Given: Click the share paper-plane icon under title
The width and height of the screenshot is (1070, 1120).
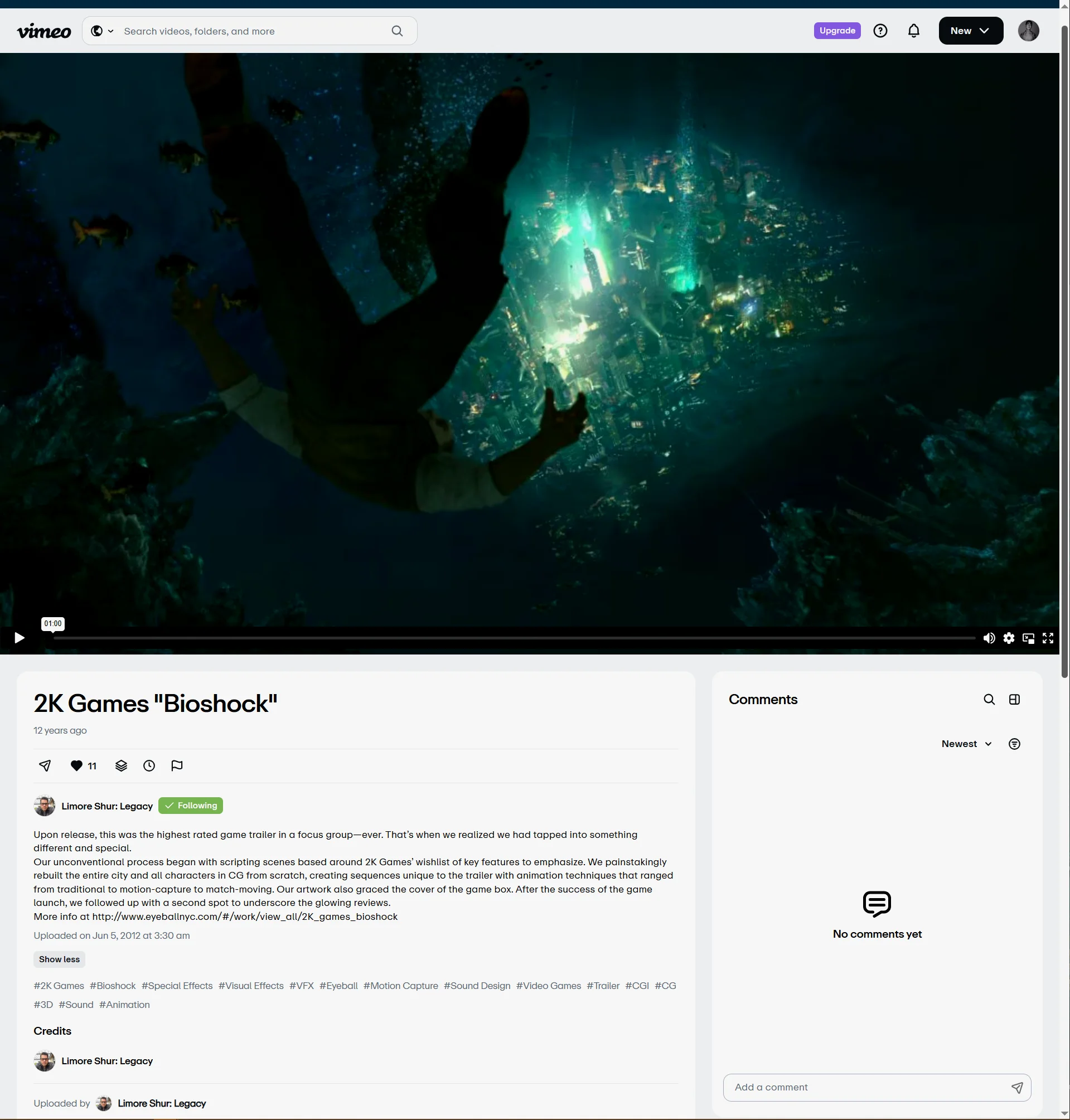Looking at the screenshot, I should pos(45,765).
